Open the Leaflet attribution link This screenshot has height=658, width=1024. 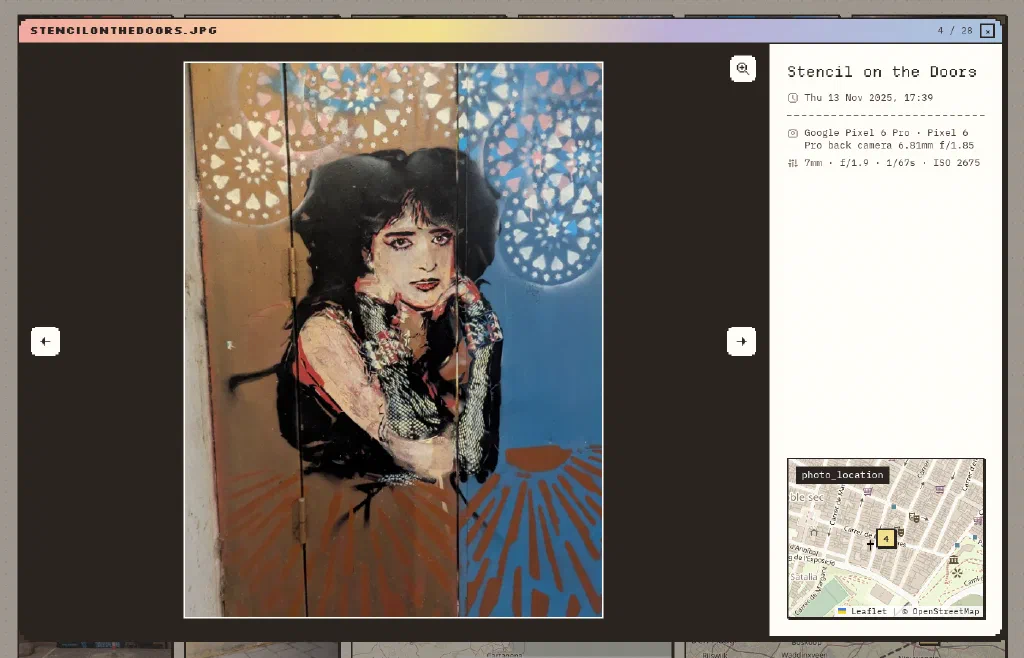pos(868,612)
